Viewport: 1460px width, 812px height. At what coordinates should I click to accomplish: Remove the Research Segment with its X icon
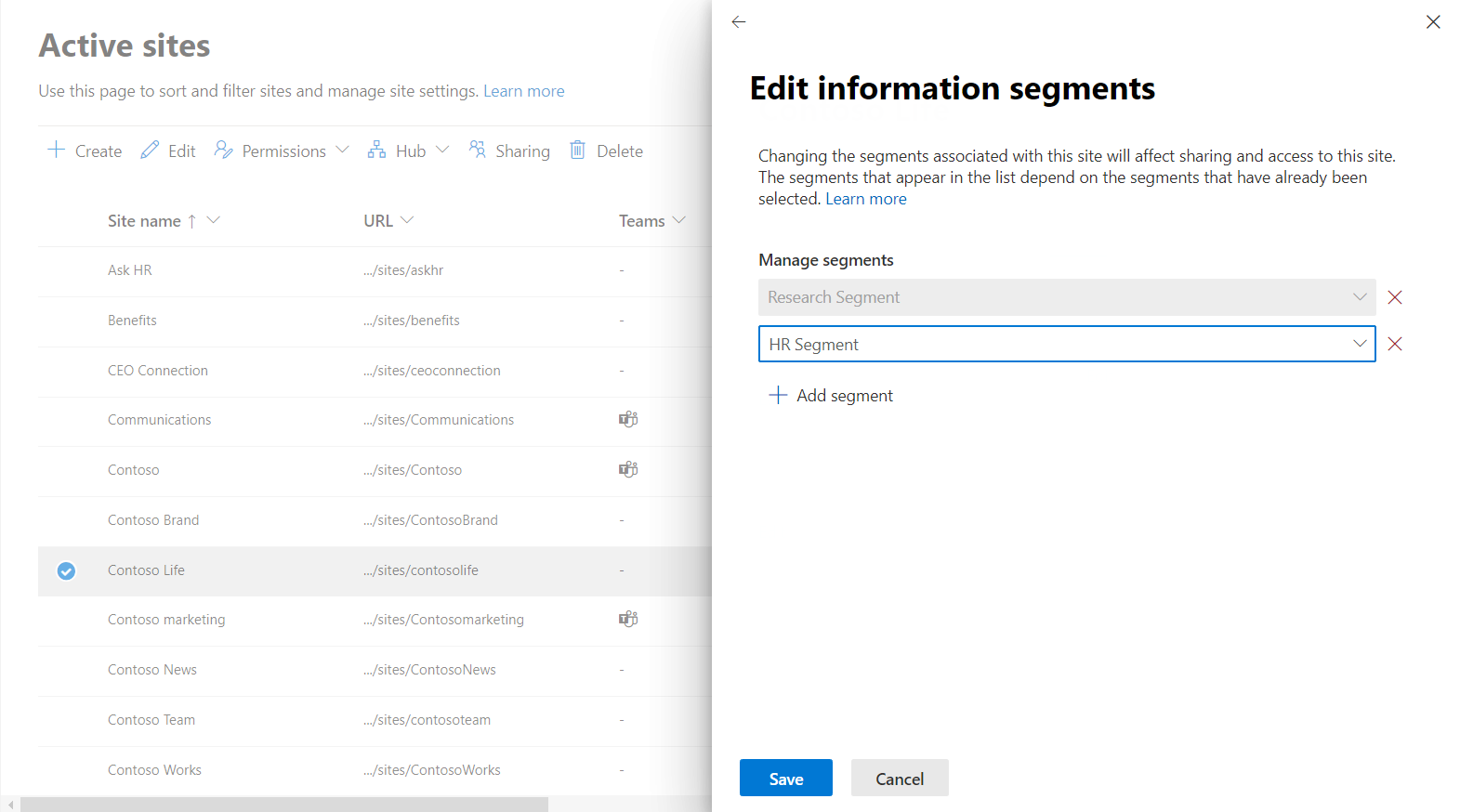click(x=1394, y=297)
